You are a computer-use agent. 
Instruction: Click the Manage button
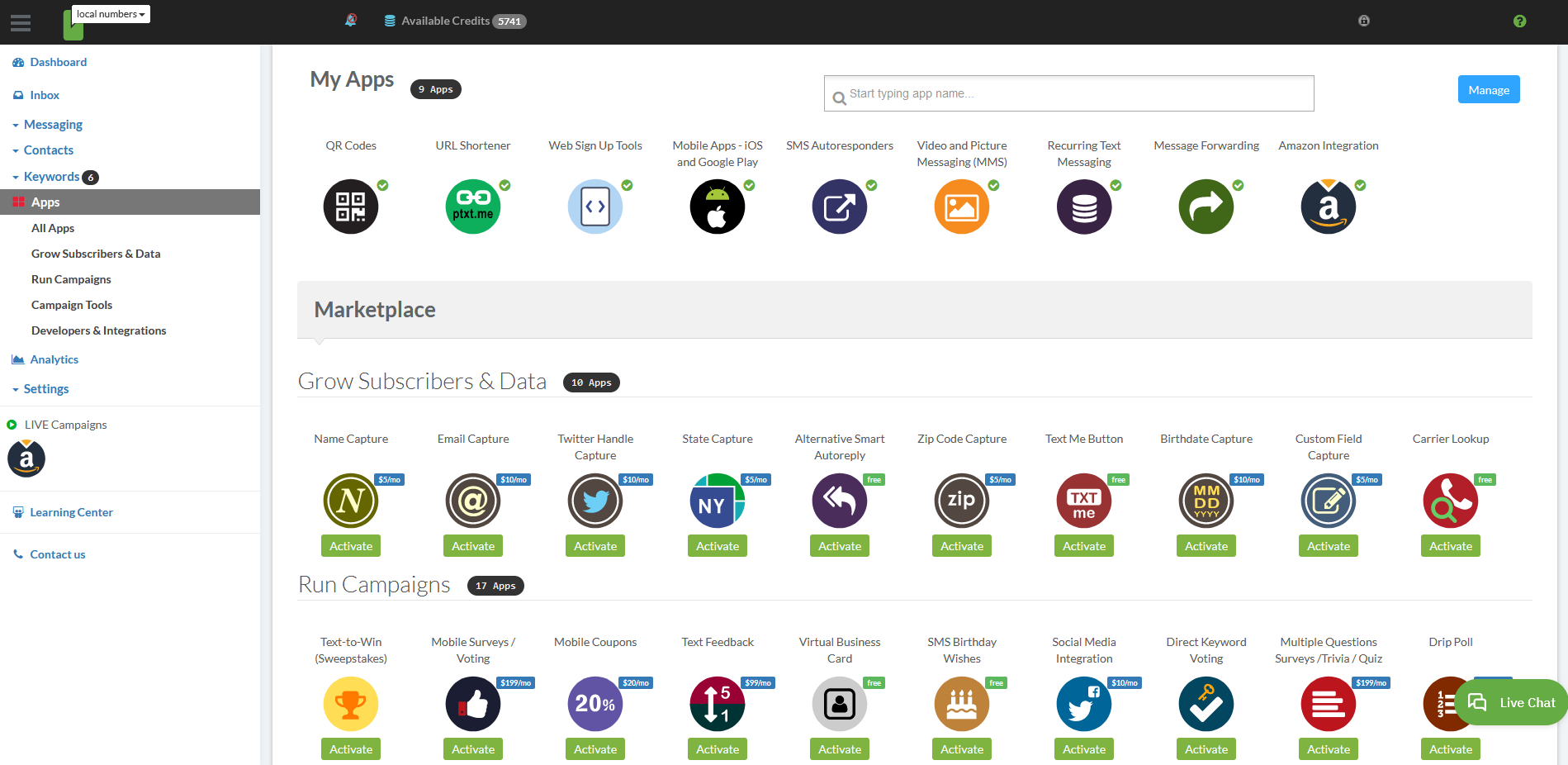[1488, 89]
